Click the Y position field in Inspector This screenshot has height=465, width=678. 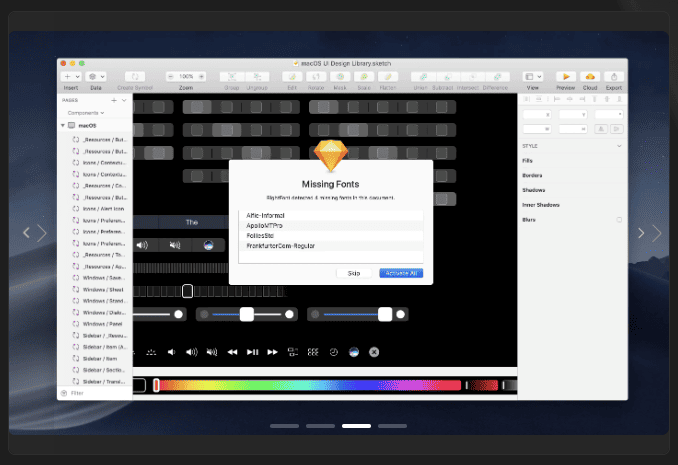coord(573,115)
